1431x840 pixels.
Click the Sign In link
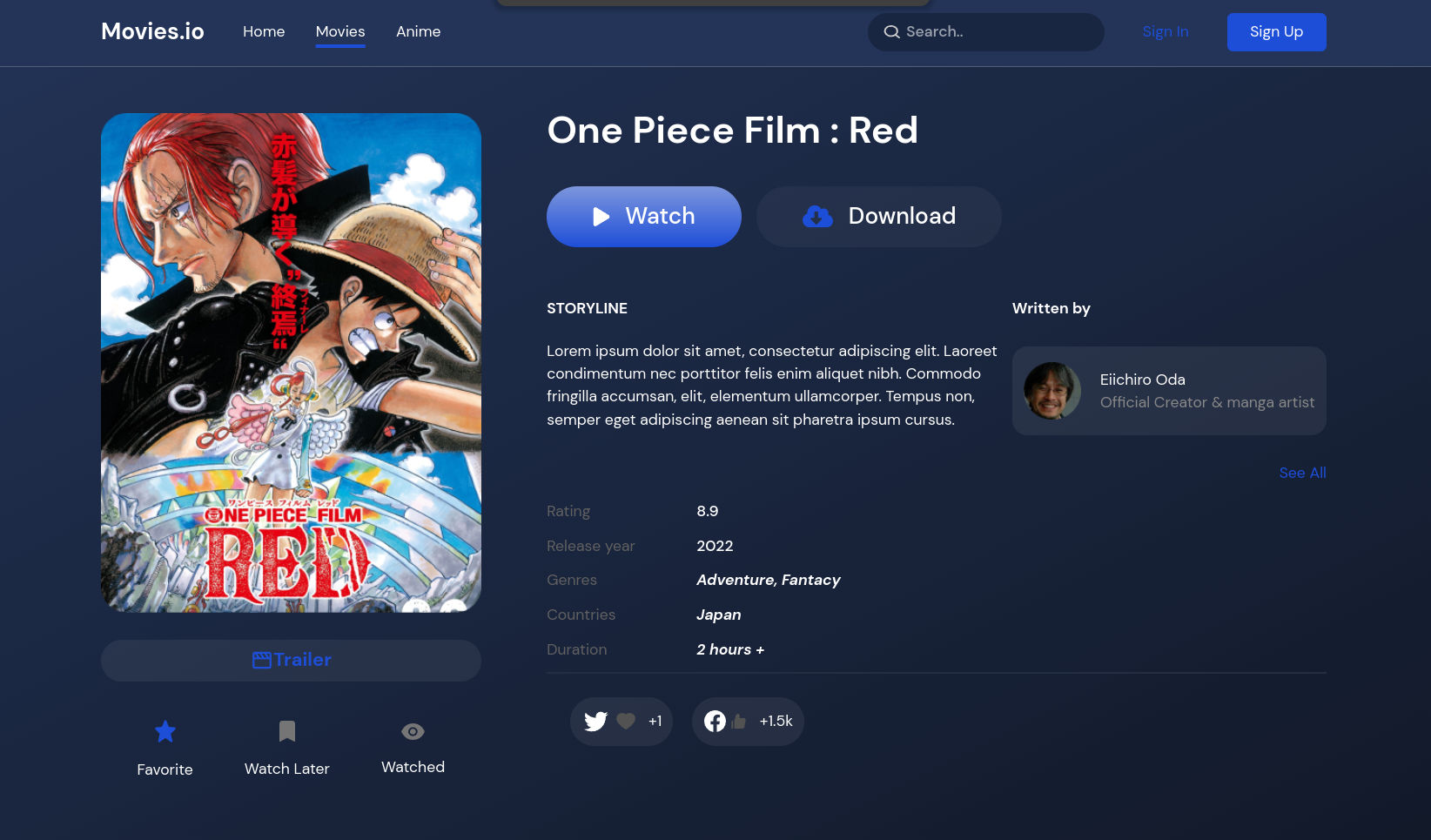1166,32
